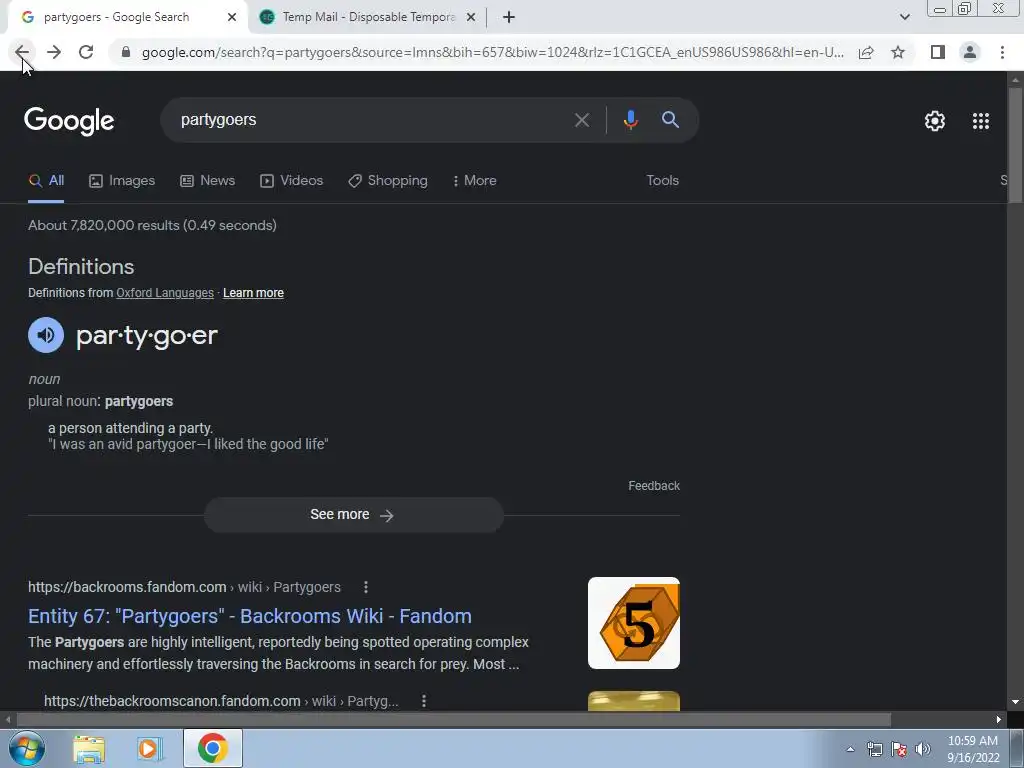Submit search with magnifier icon
The height and width of the screenshot is (768, 1024).
[x=670, y=120]
